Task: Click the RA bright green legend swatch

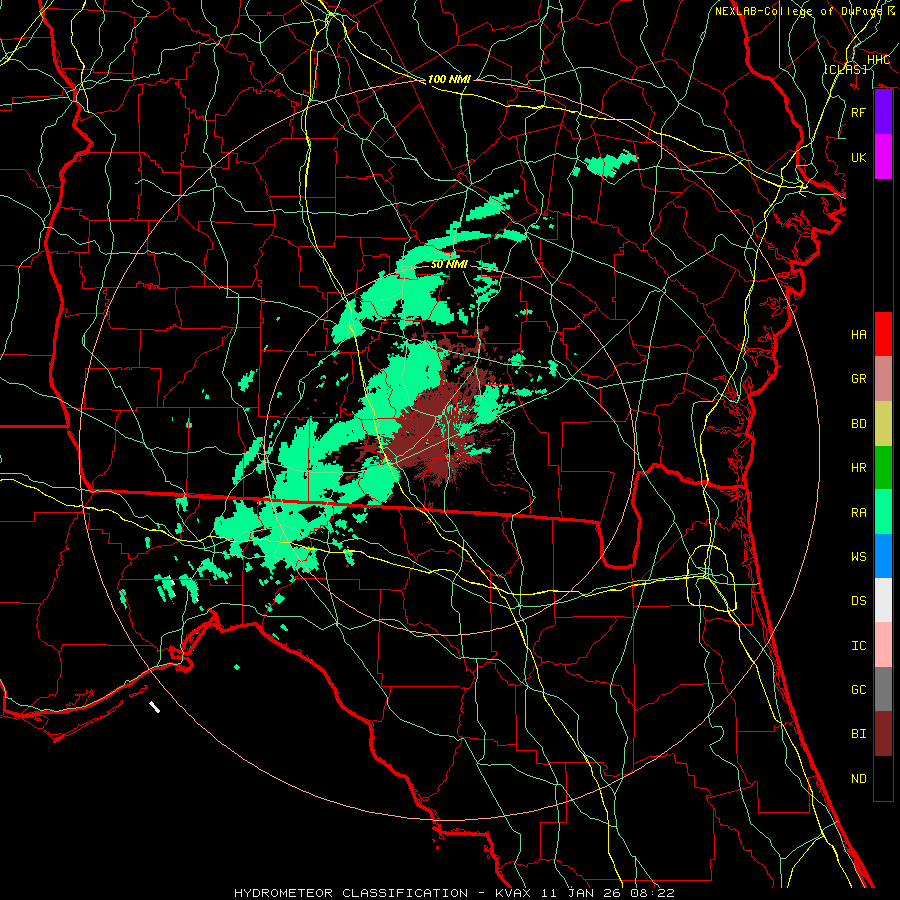Action: point(883,512)
